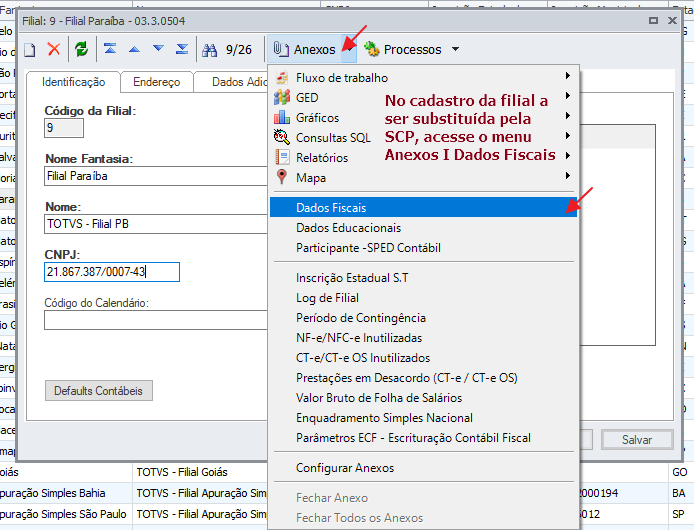Click the Consultas SQL icon

tap(282, 137)
